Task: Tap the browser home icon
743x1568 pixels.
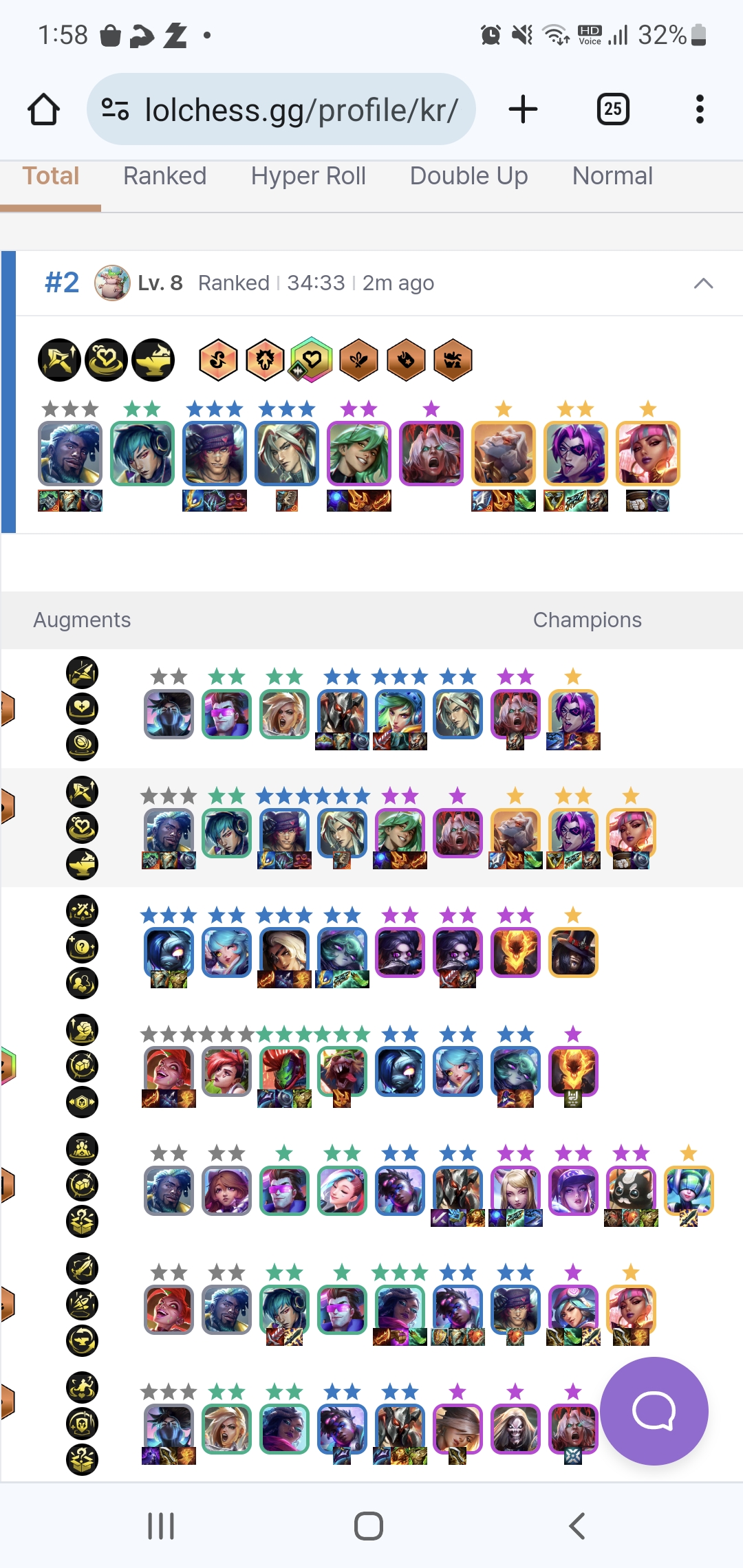Action: [x=43, y=109]
